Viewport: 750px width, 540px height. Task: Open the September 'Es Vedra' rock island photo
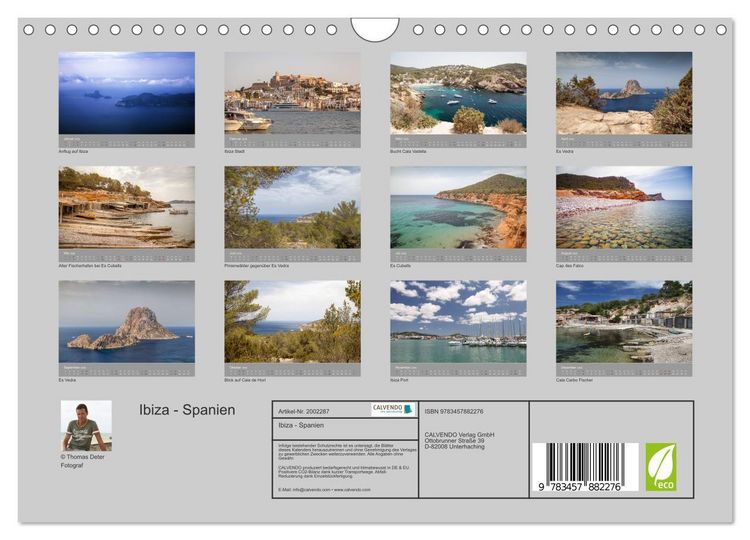[x=127, y=321]
